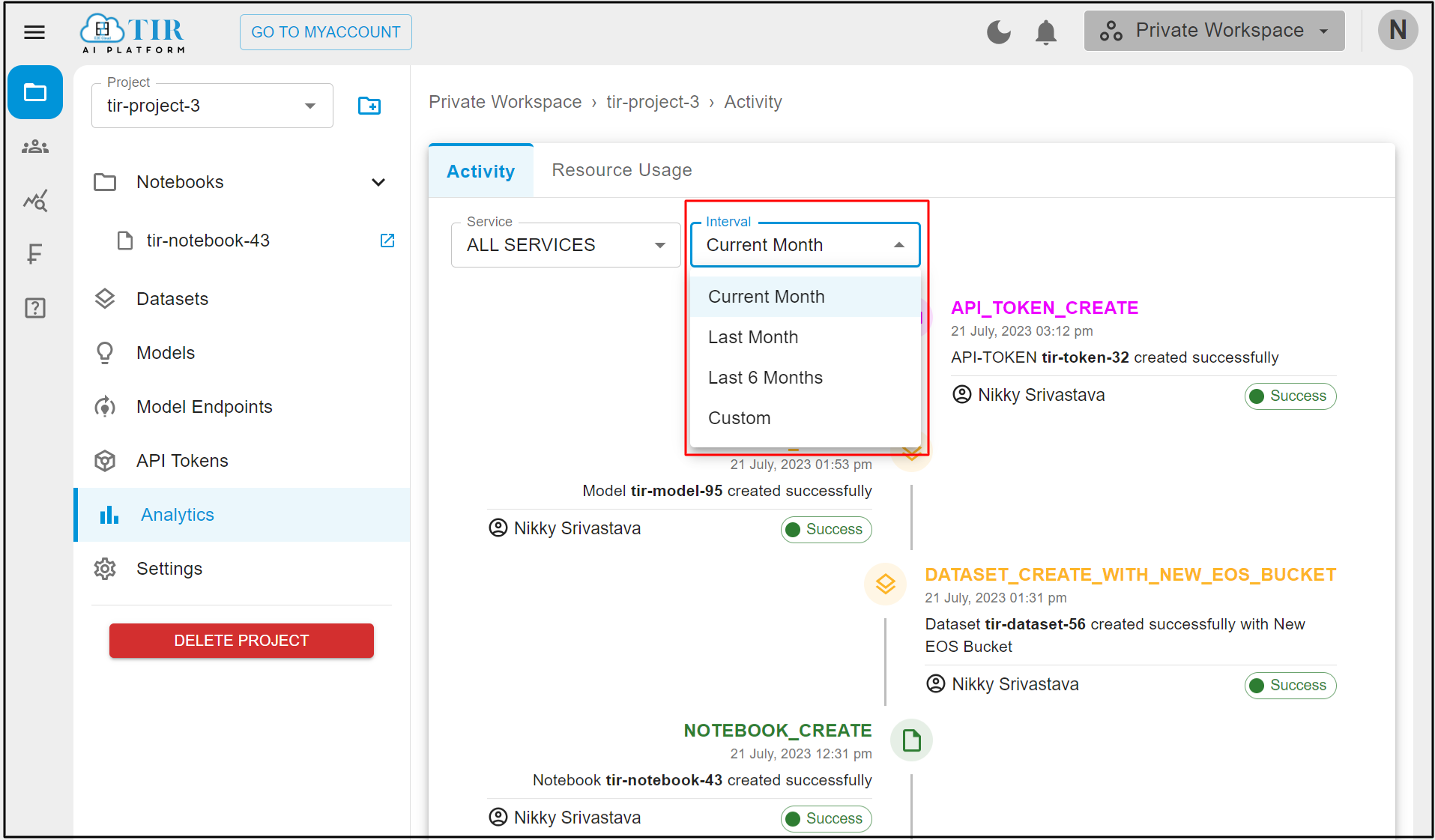Click the user icon beside API token author
Viewport: 1435px width, 840px height.
click(x=961, y=395)
